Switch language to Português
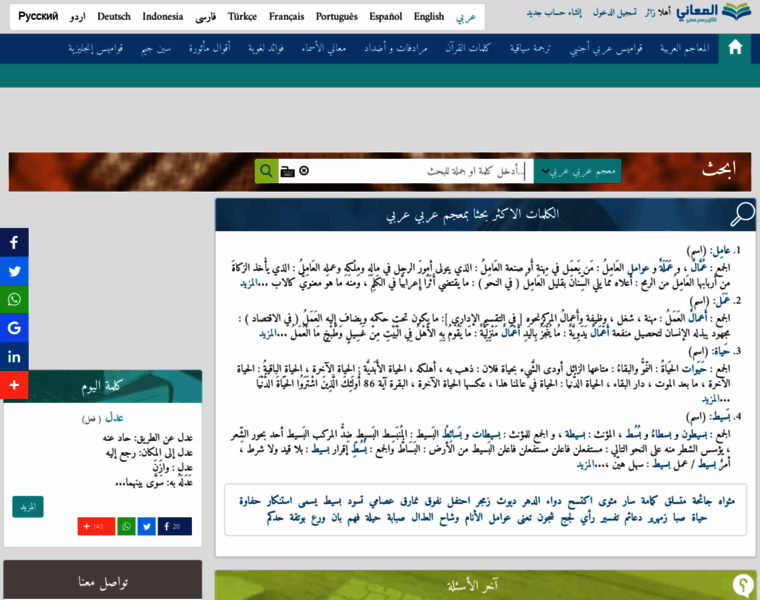 coord(336,17)
